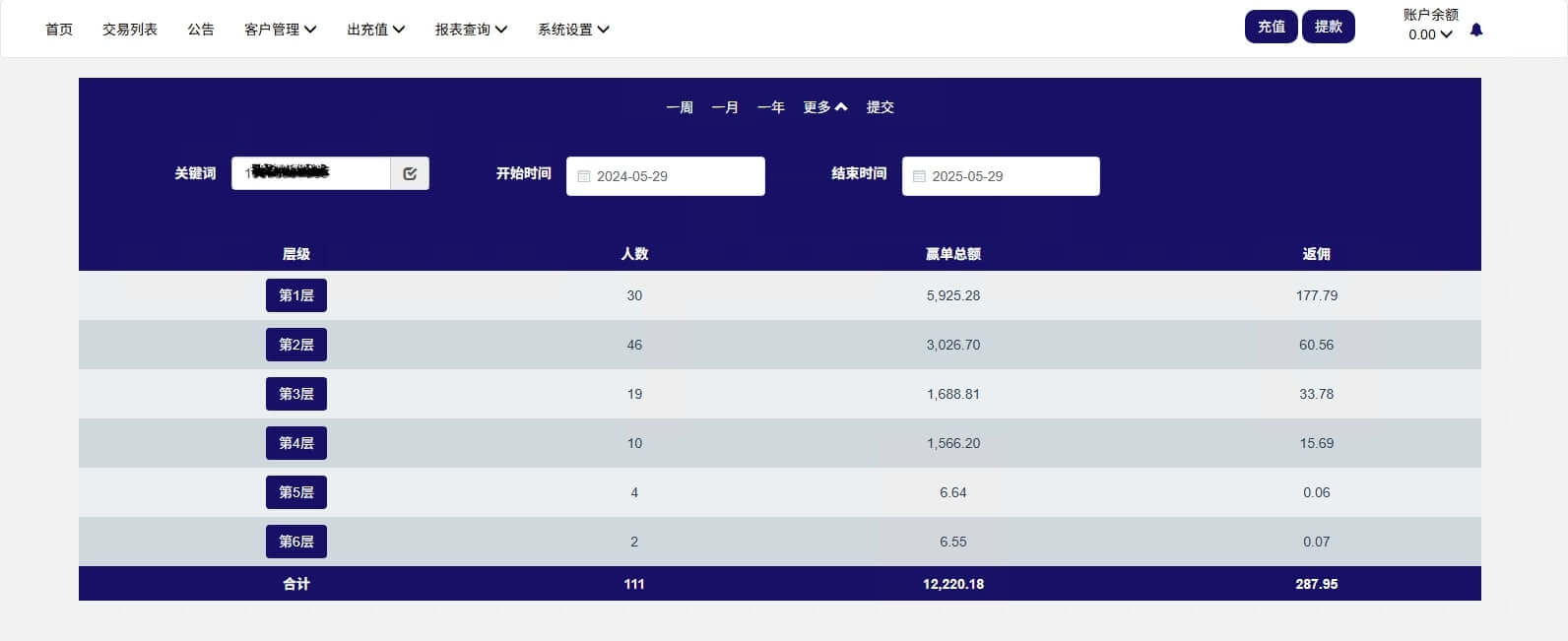Click the headcount 30 in 第1层 row
The width and height of the screenshot is (1568, 641).
(634, 295)
